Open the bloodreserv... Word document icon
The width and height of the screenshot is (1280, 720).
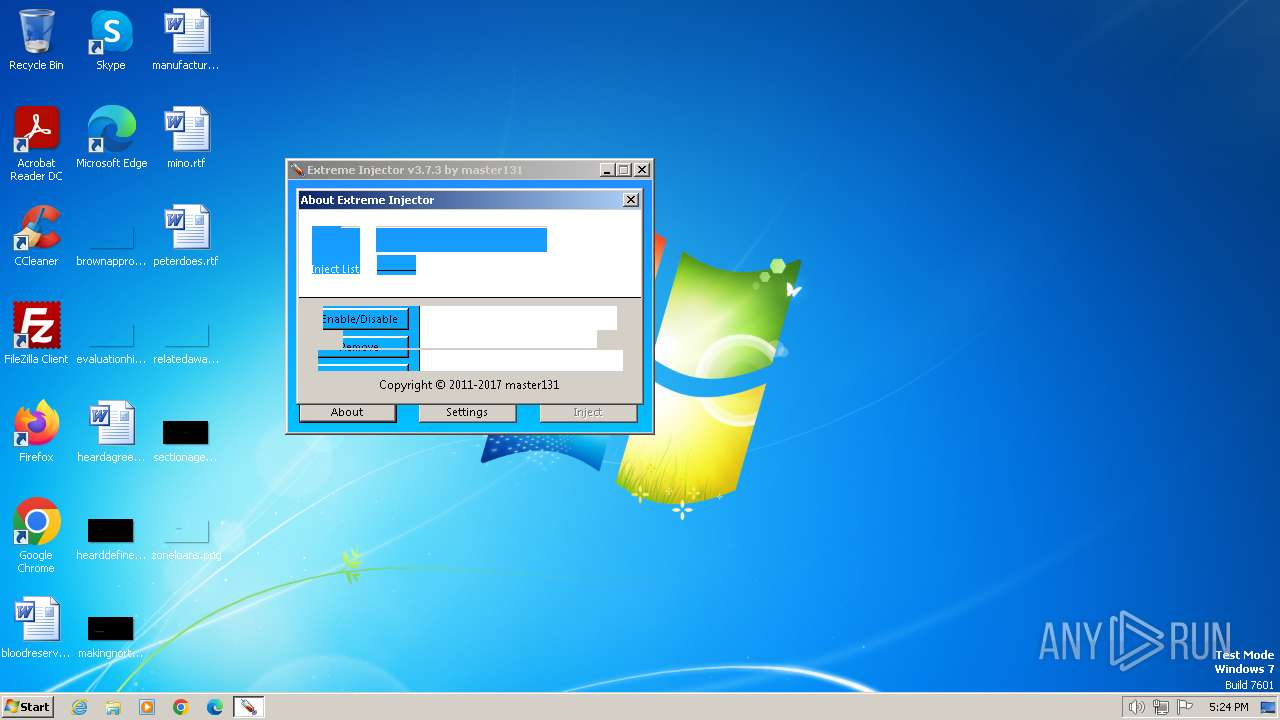[36, 628]
